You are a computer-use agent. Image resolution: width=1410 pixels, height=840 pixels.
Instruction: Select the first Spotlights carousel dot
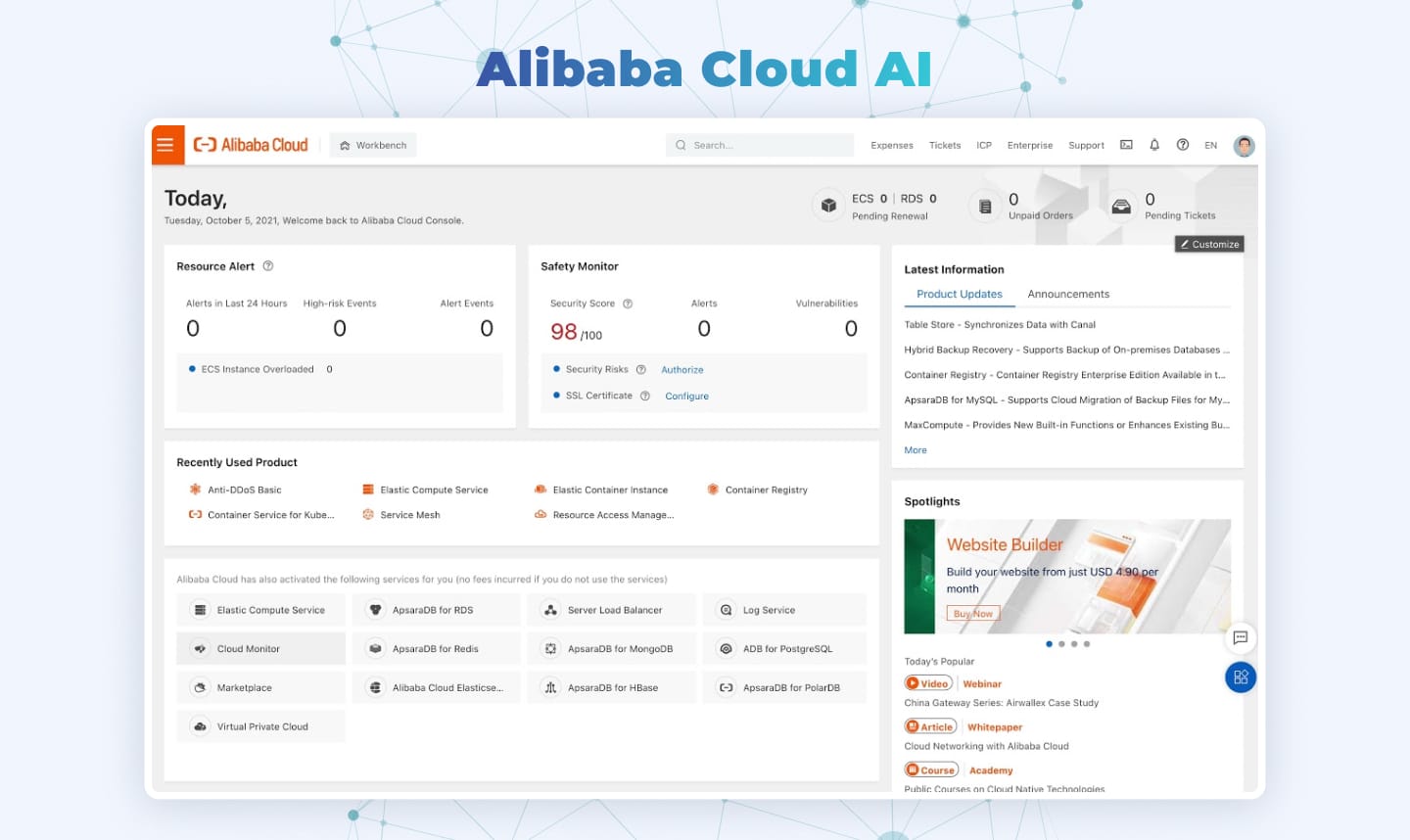click(x=1049, y=644)
